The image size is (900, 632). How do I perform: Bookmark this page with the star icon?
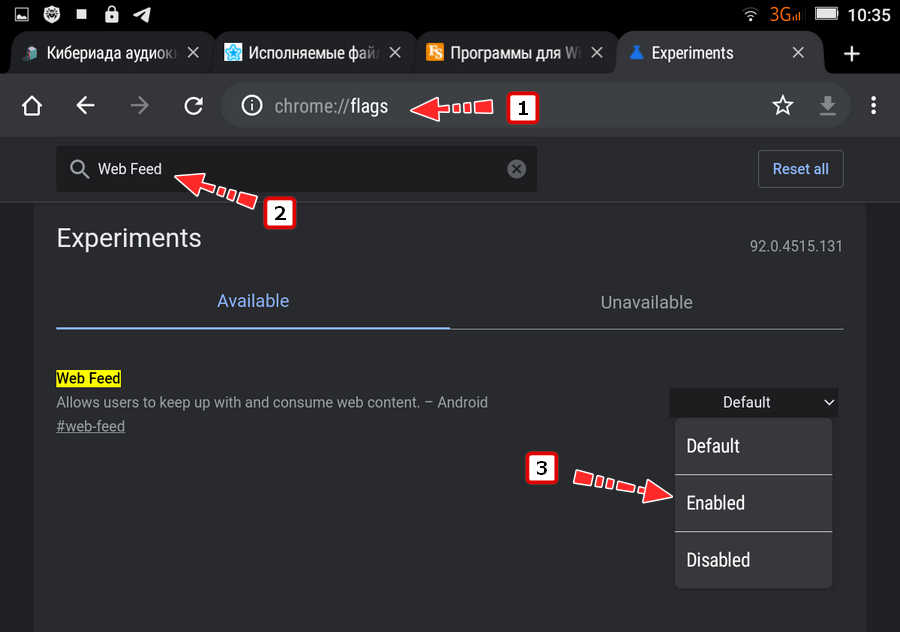782,106
